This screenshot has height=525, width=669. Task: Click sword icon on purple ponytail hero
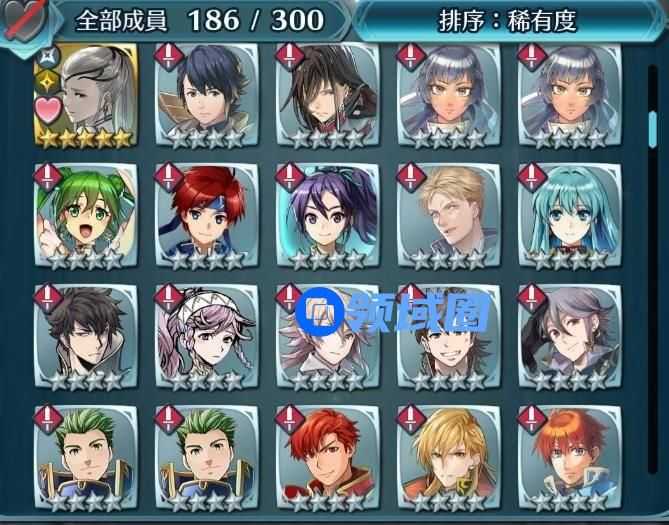click(290, 177)
